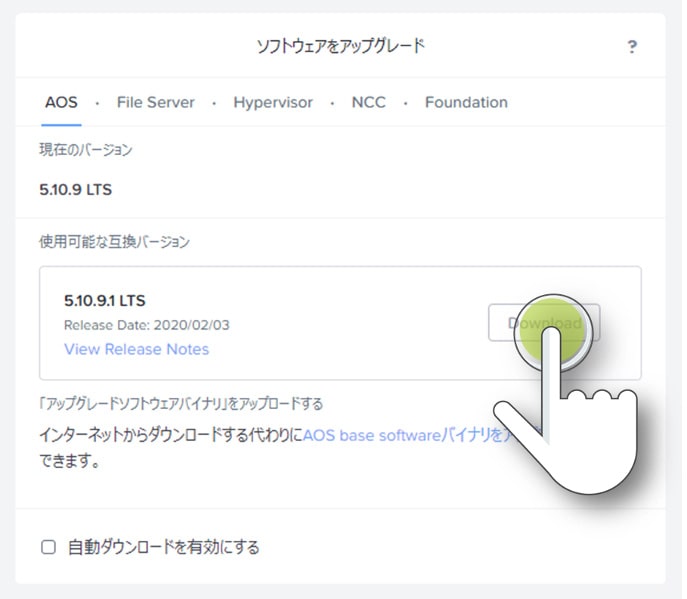
Task: Go to the NCC tab
Action: pyautogui.click(x=368, y=102)
